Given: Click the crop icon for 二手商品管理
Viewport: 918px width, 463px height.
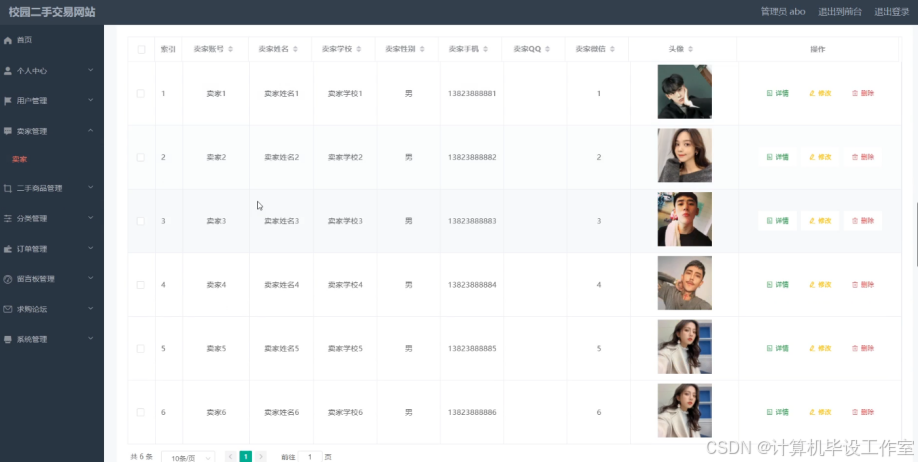Looking at the screenshot, I should coord(8,188).
